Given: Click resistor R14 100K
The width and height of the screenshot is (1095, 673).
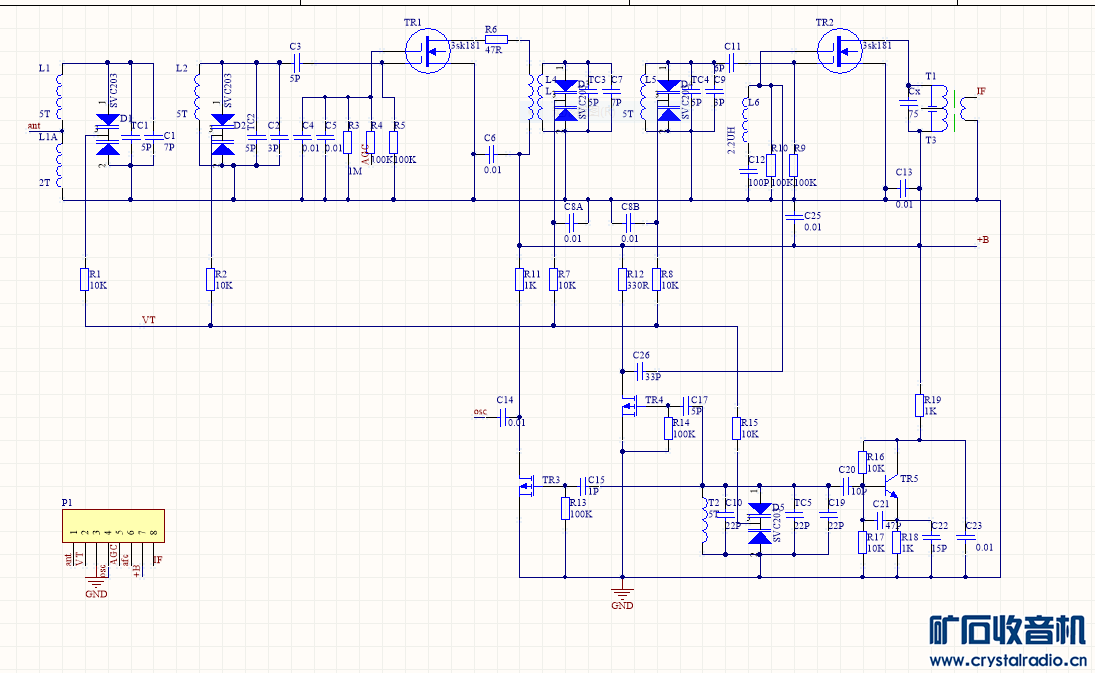Looking at the screenshot, I should pos(668,428).
